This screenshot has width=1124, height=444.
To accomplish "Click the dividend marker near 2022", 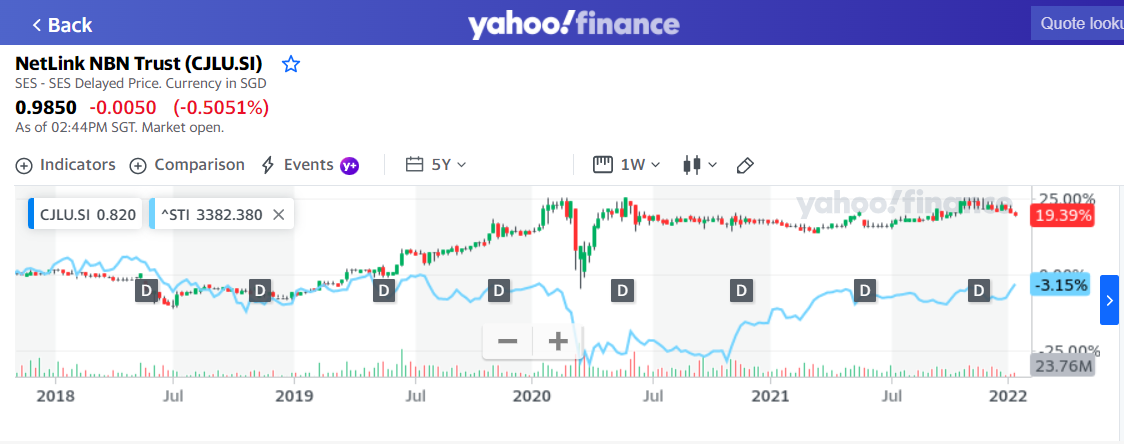I will (979, 291).
